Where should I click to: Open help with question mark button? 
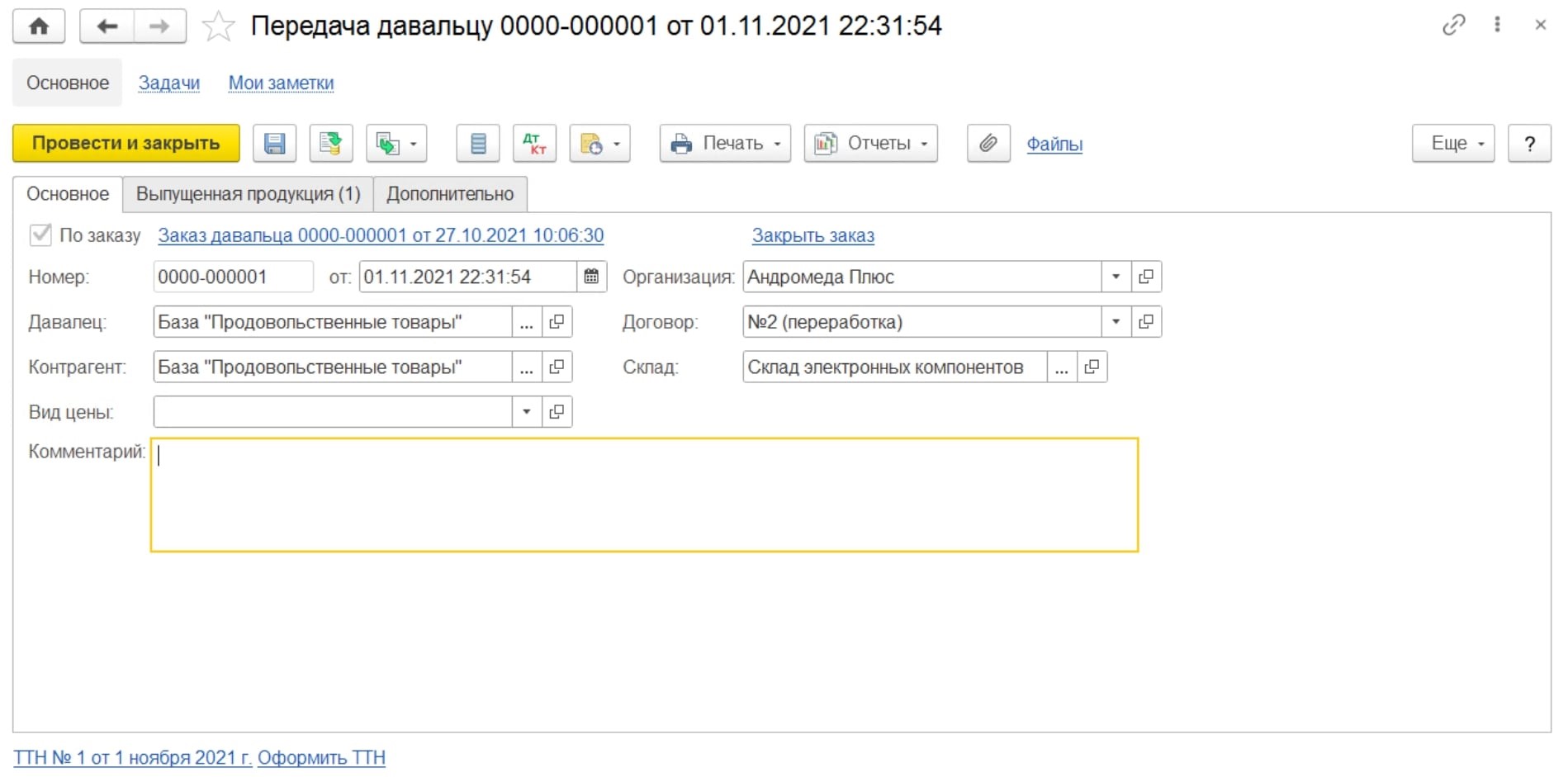[x=1529, y=144]
